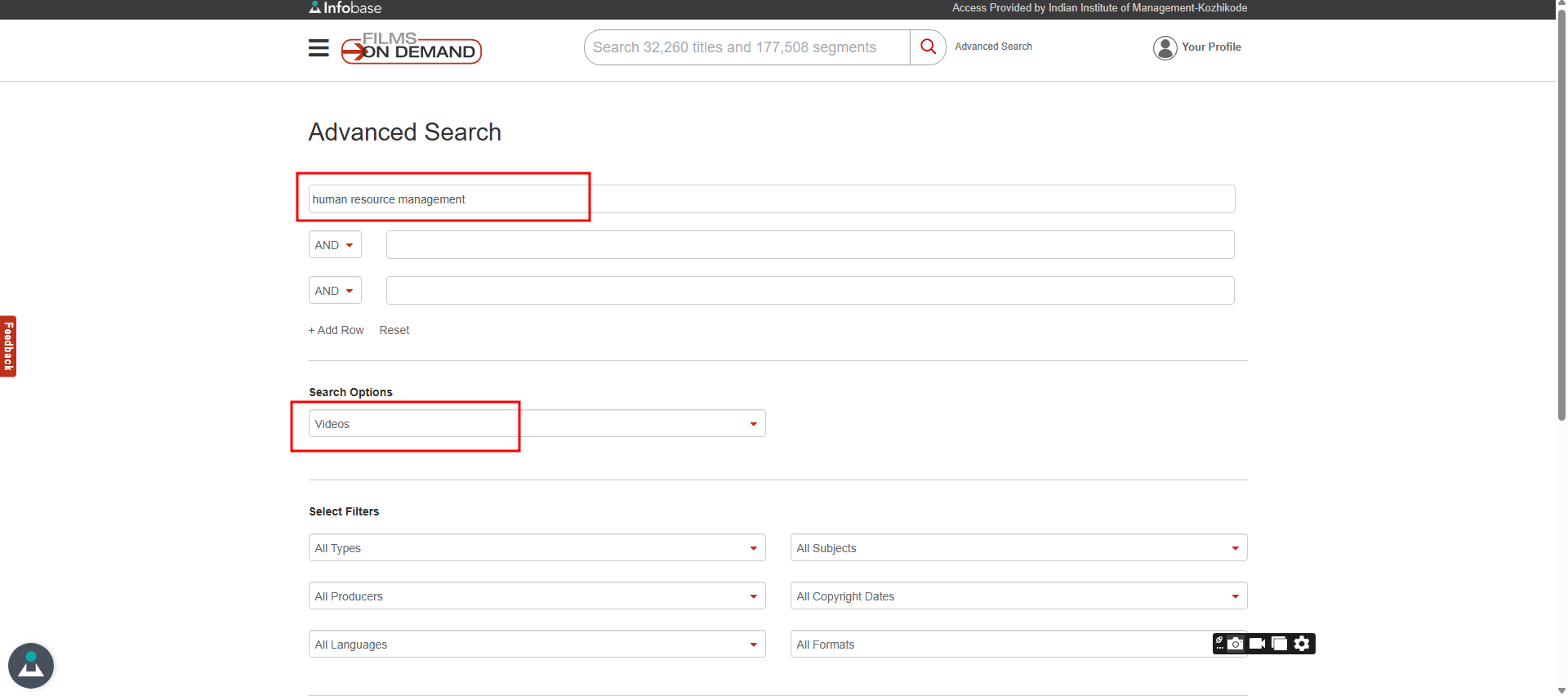Select the All Copyright Dates dropdown
Viewport: 1568px width, 696px height.
1018,596
